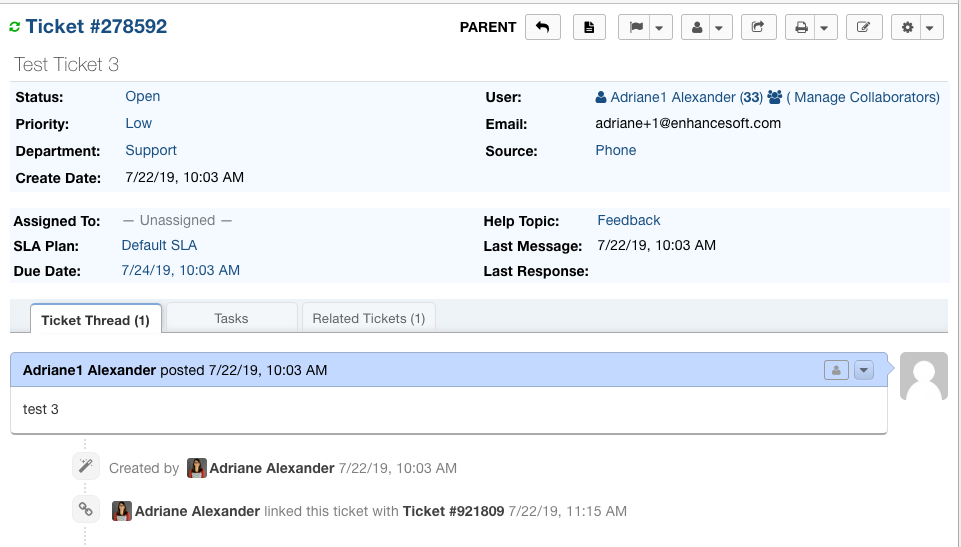
Task: Click the email adriane+1@enhancesoft.com text
Action: [688, 123]
